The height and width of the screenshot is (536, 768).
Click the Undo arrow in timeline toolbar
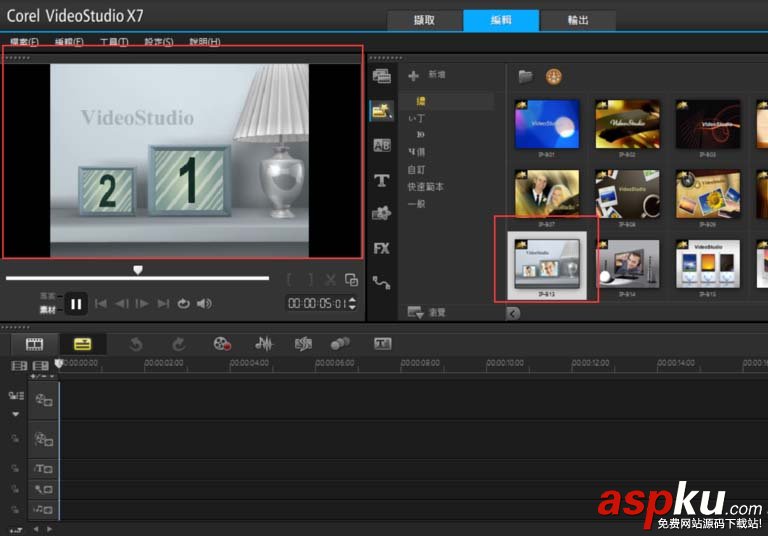(136, 344)
